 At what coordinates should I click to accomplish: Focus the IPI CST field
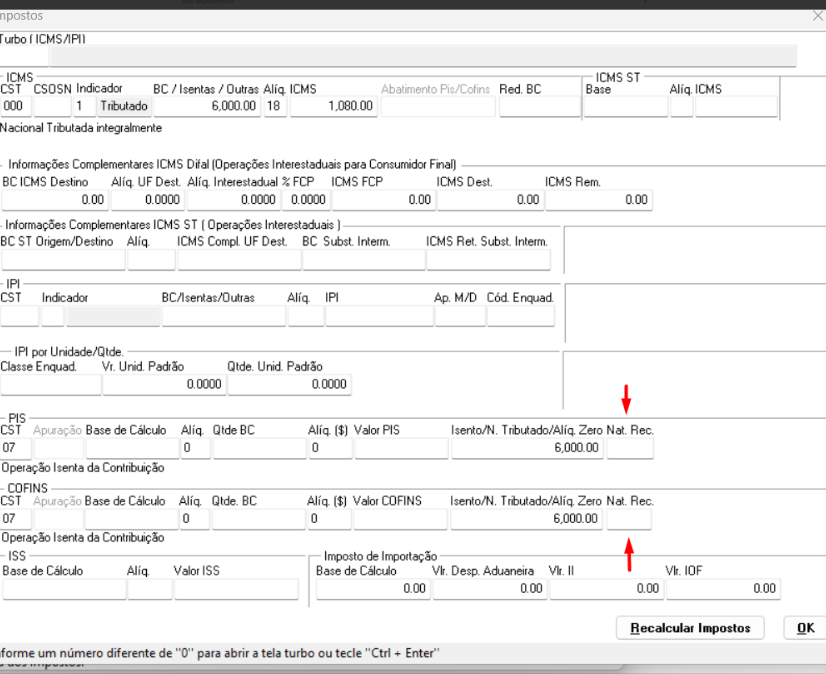19,316
